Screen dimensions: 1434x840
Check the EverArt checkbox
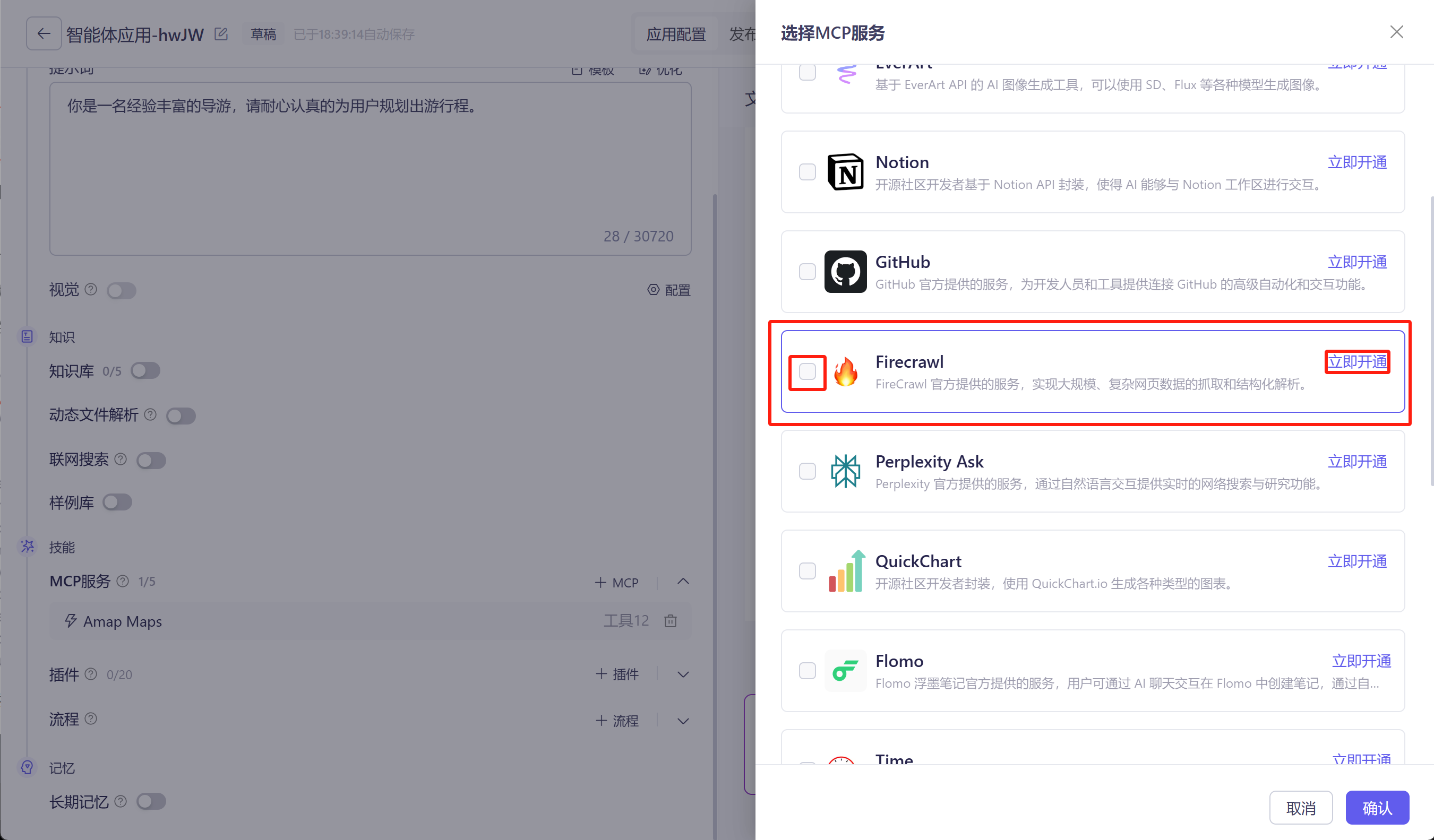coord(807,72)
